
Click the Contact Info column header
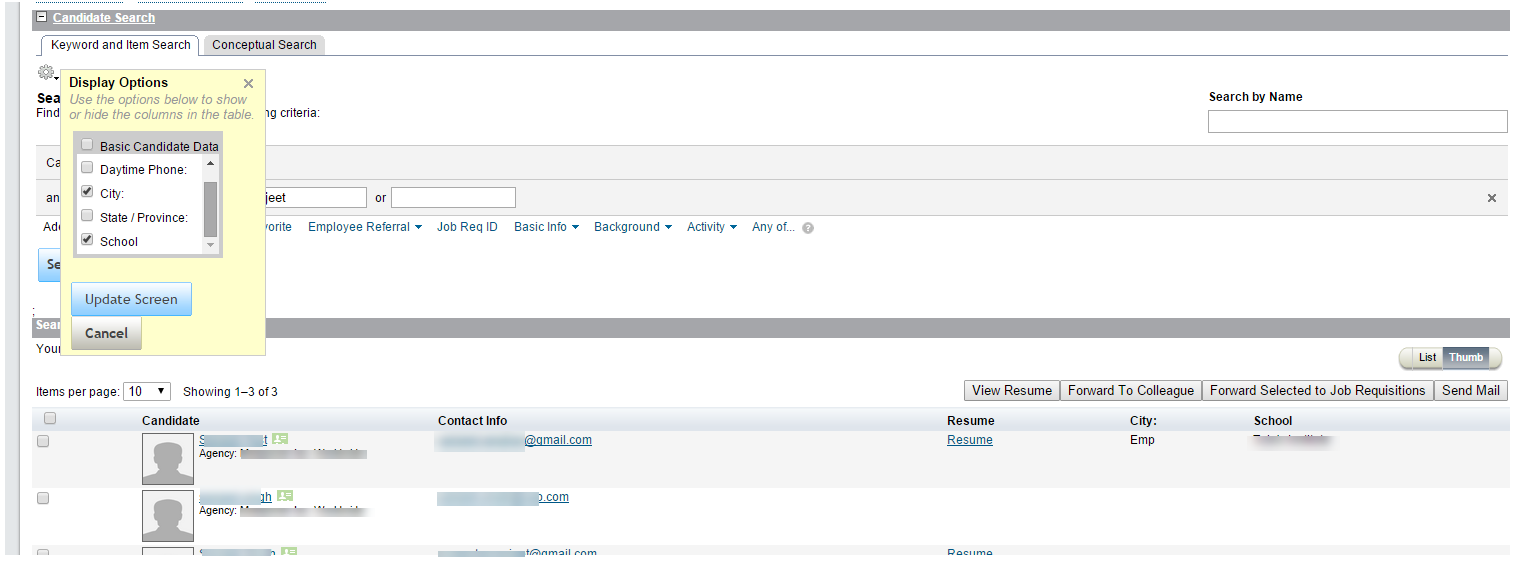pyautogui.click(x=473, y=421)
